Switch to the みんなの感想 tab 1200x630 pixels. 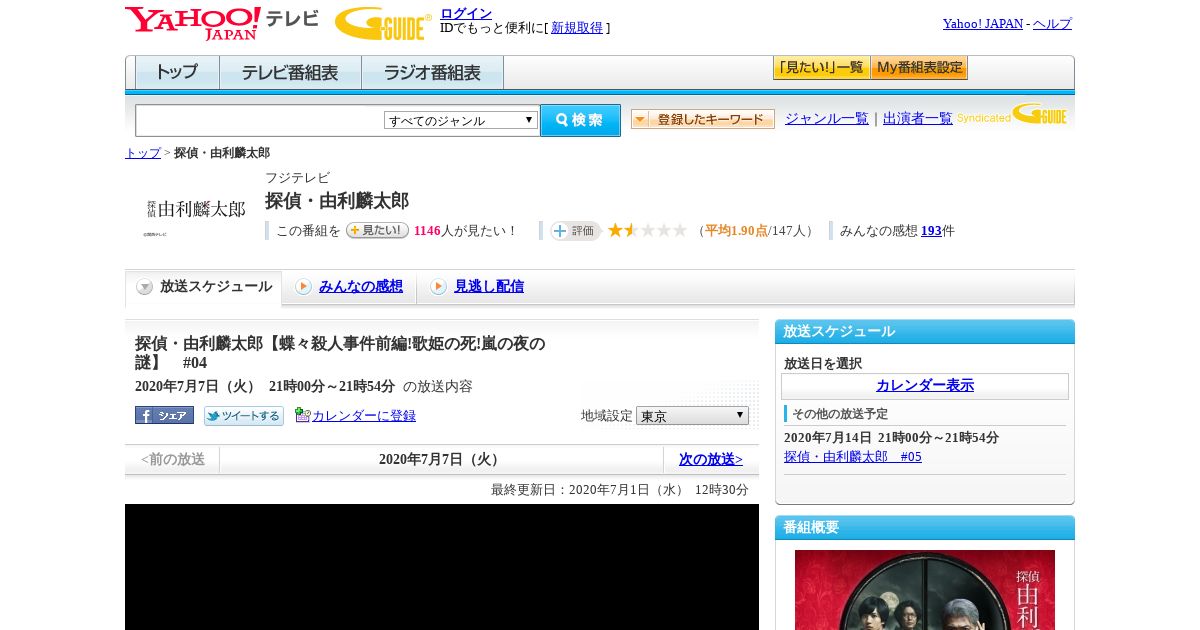pyautogui.click(x=361, y=286)
